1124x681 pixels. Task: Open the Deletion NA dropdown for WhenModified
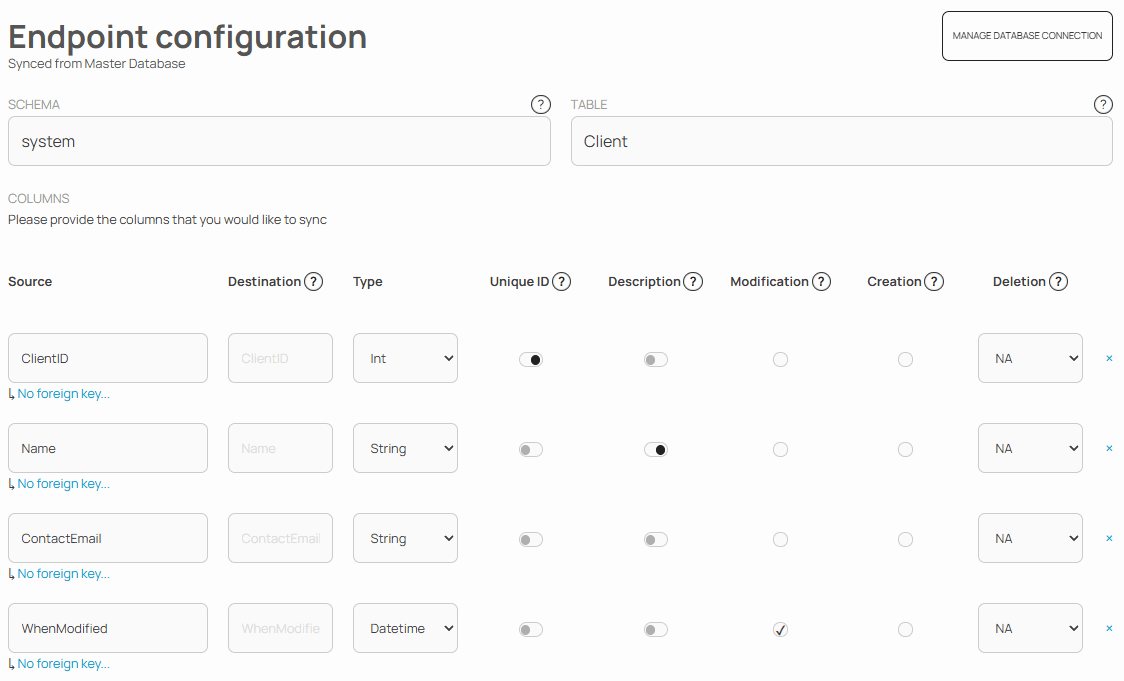[1030, 628]
